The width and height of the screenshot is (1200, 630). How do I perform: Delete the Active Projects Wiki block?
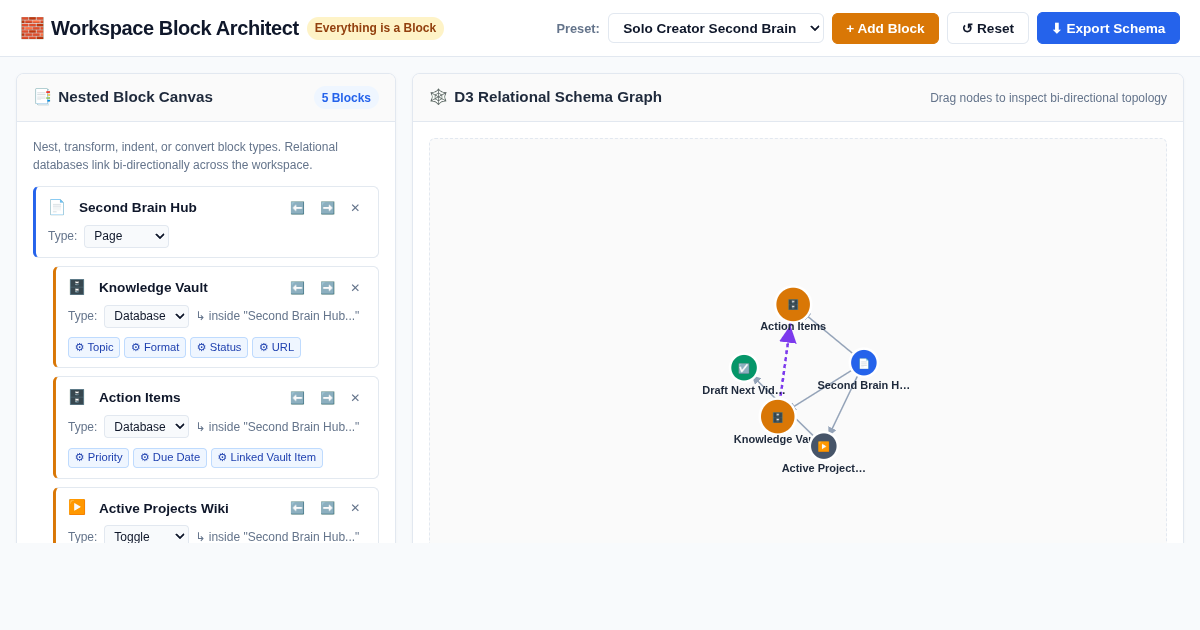tap(355, 508)
